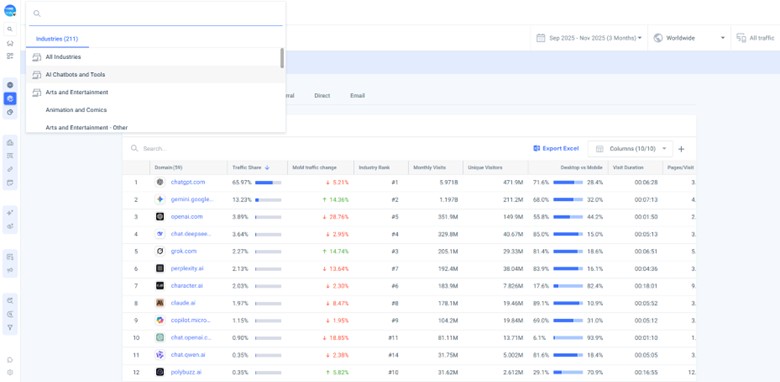780x382 pixels.
Task: Choose AI Chatbots and Tools industry
Action: pos(153,75)
